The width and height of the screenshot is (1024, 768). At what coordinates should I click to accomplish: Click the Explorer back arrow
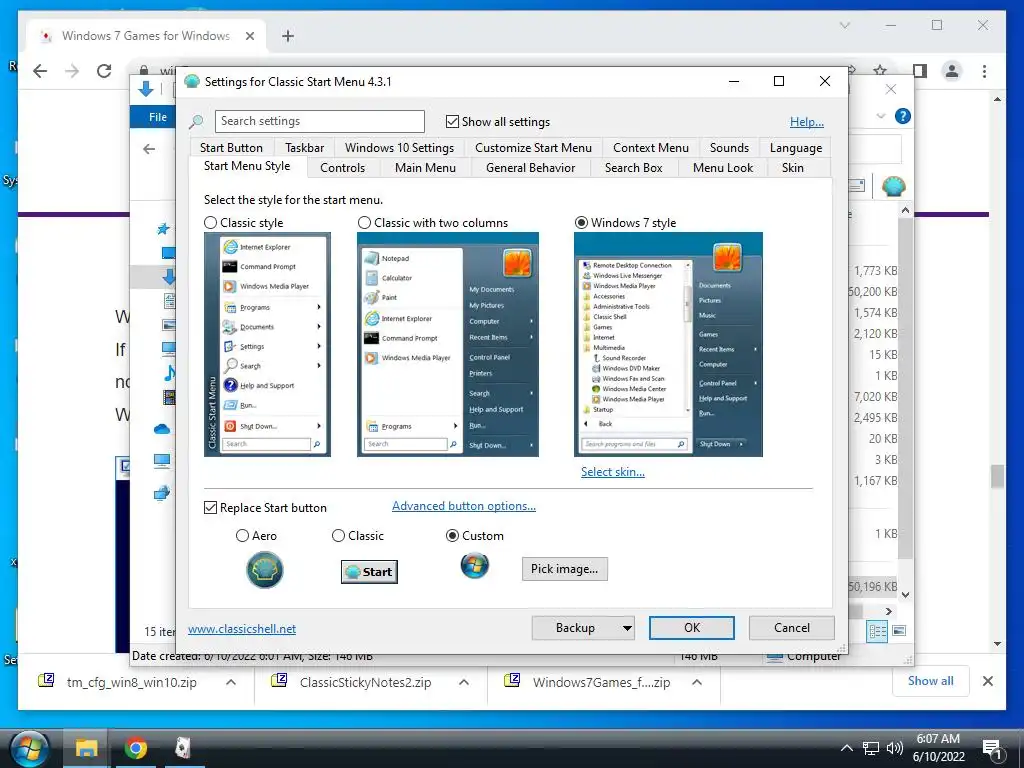click(x=150, y=149)
